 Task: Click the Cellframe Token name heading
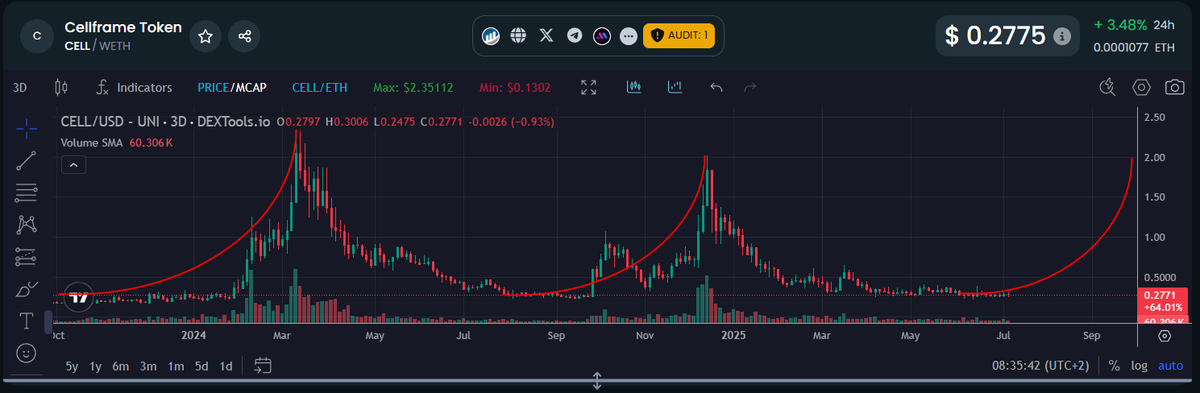coord(123,27)
